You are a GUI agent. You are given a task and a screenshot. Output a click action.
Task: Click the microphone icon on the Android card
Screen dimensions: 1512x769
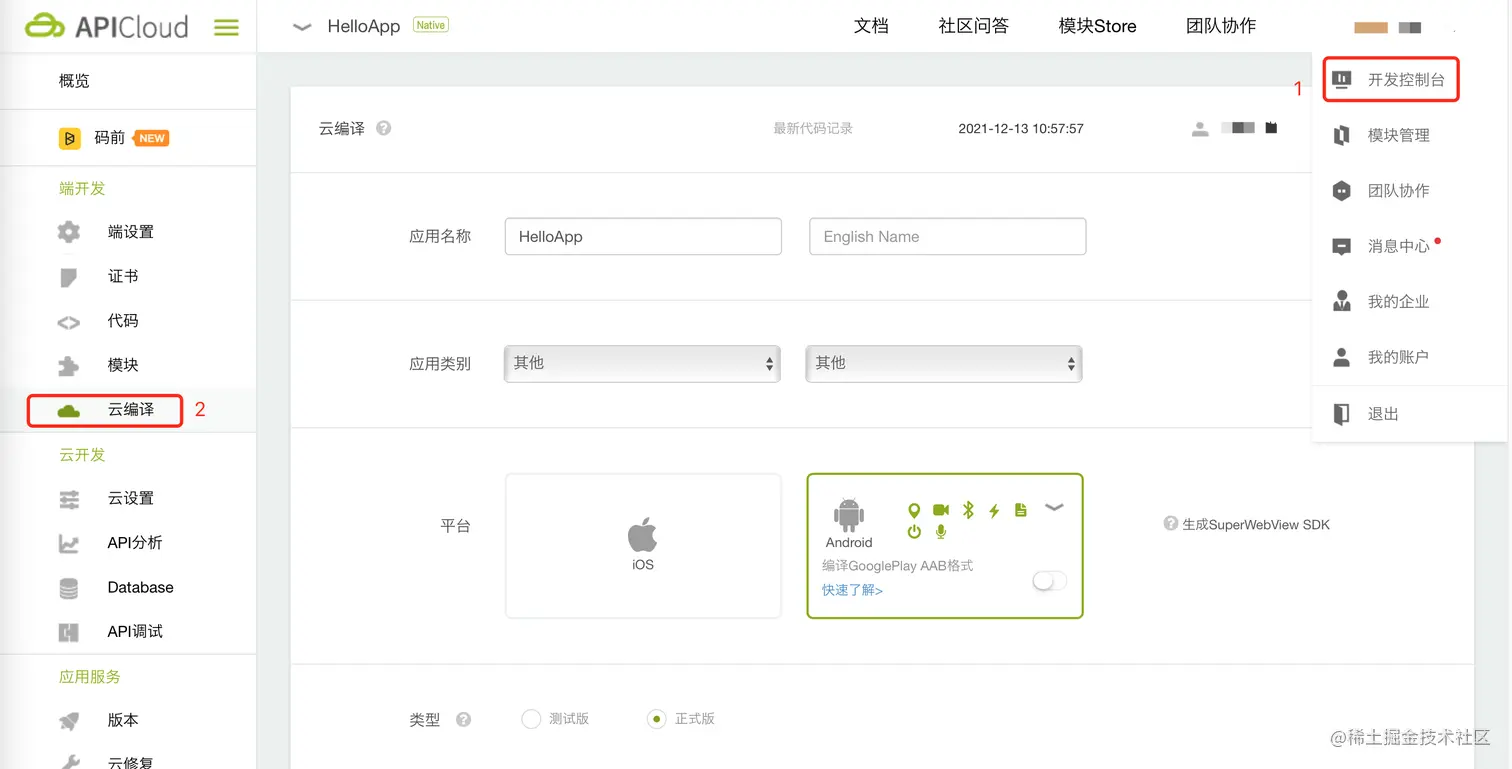point(940,531)
